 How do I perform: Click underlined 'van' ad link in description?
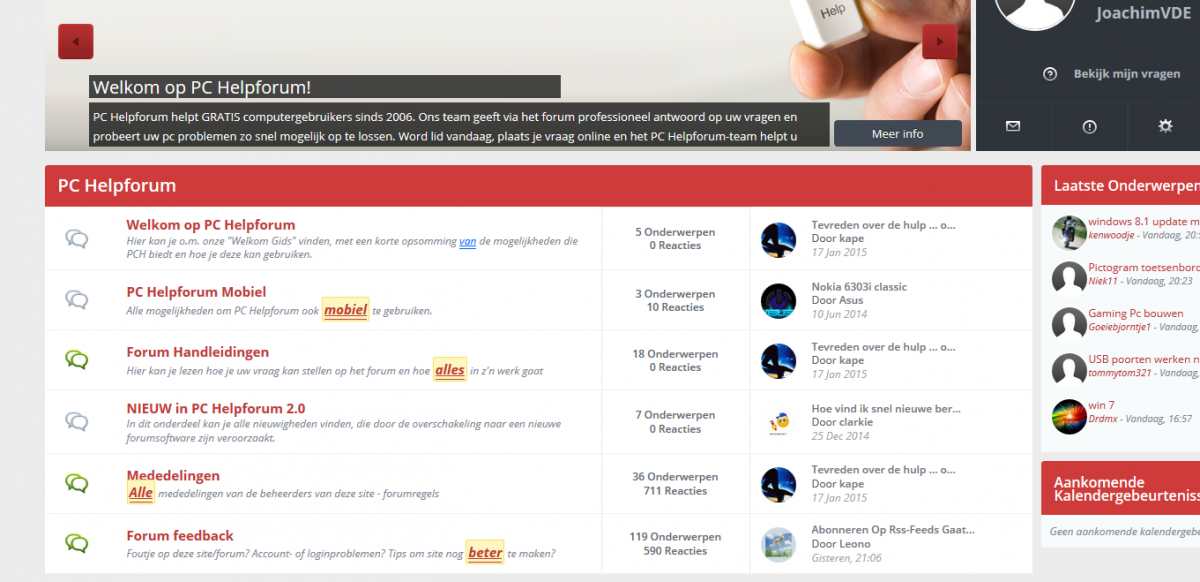click(467, 241)
